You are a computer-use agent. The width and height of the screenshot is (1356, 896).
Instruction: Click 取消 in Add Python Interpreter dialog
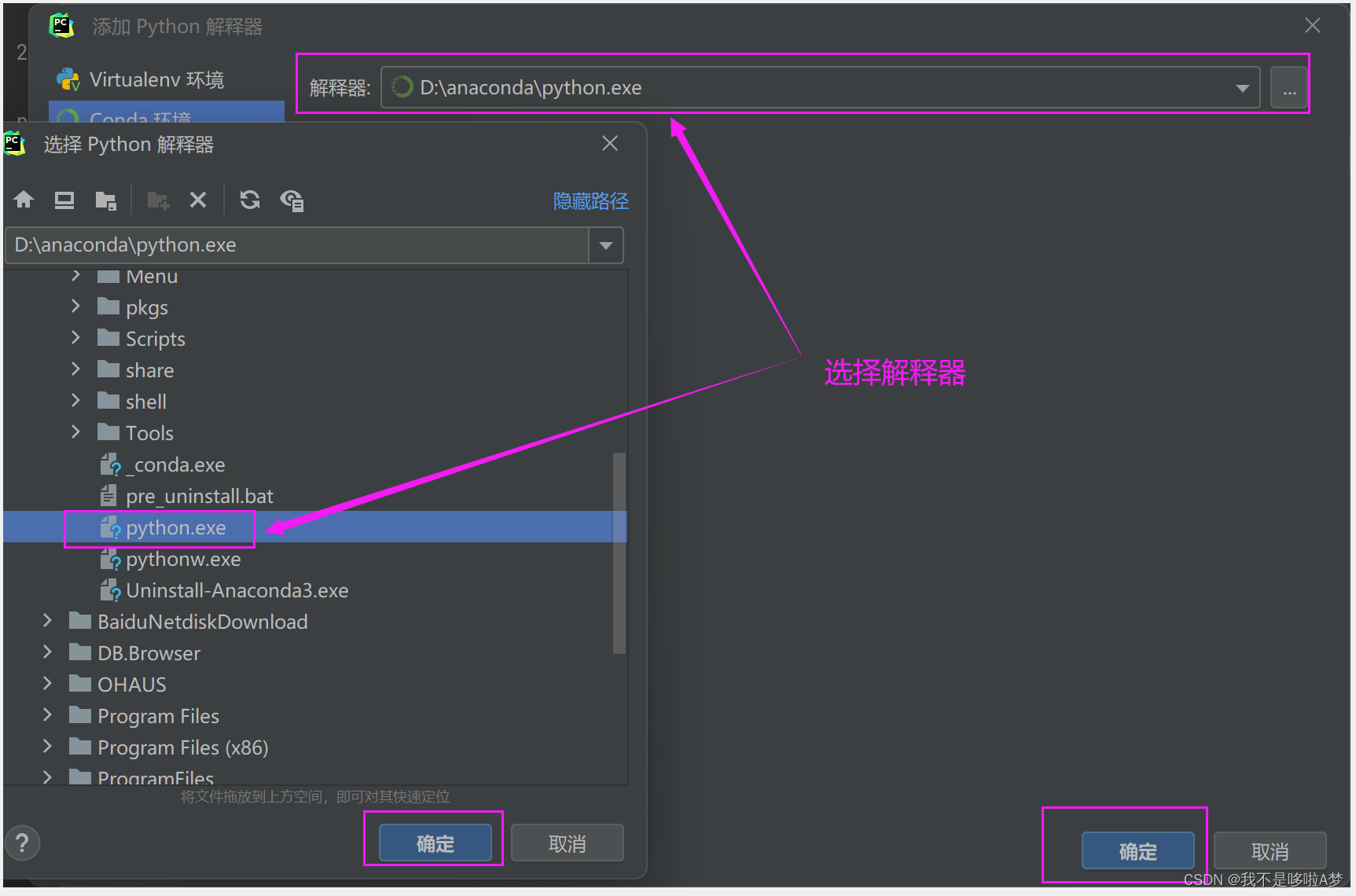1270,851
